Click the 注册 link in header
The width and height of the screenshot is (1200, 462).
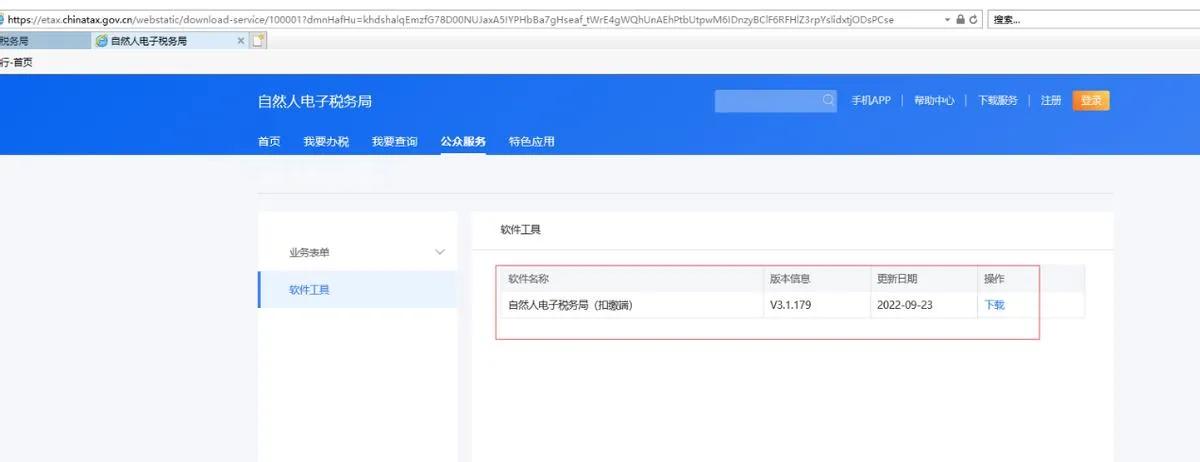pos(1050,100)
